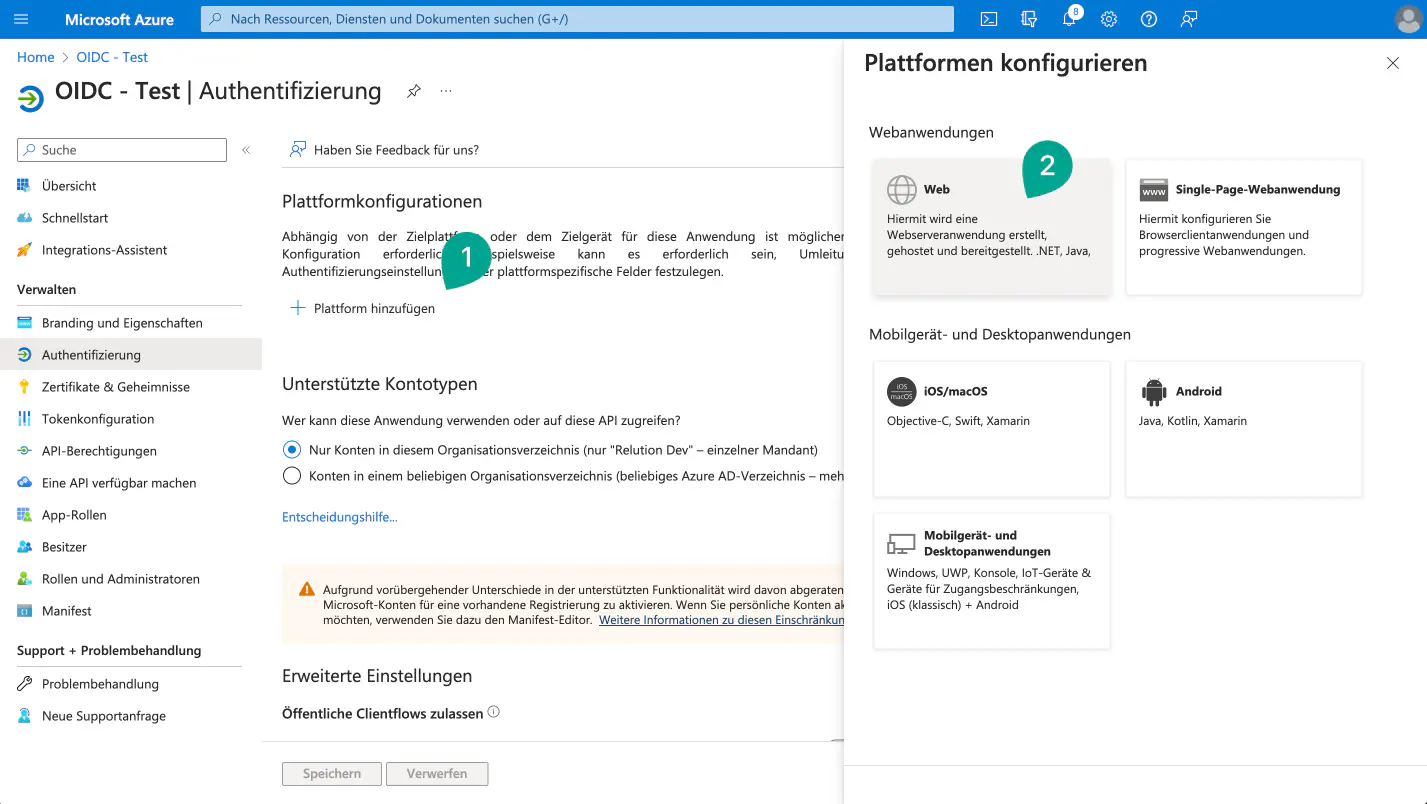1427x804 pixels.
Task: Open the notifications bell icon
Action: [x=1068, y=19]
